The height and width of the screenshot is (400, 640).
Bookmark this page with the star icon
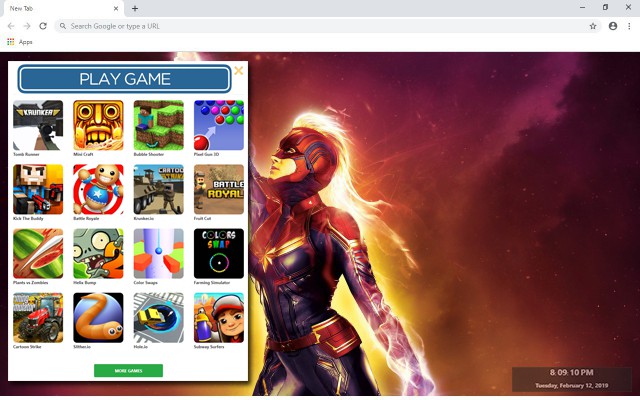(x=593, y=26)
